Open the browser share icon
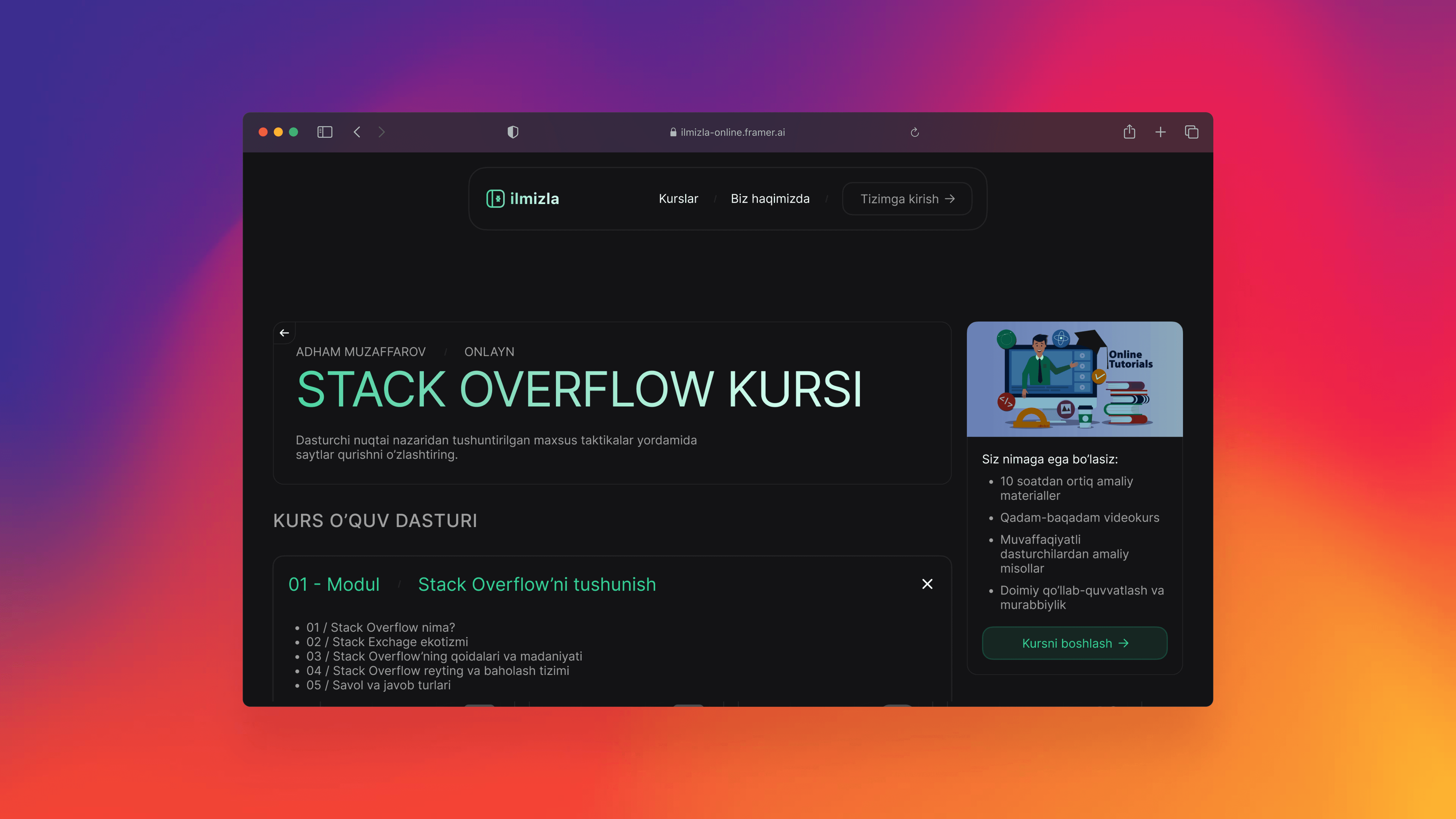This screenshot has width=1456, height=819. [1129, 132]
